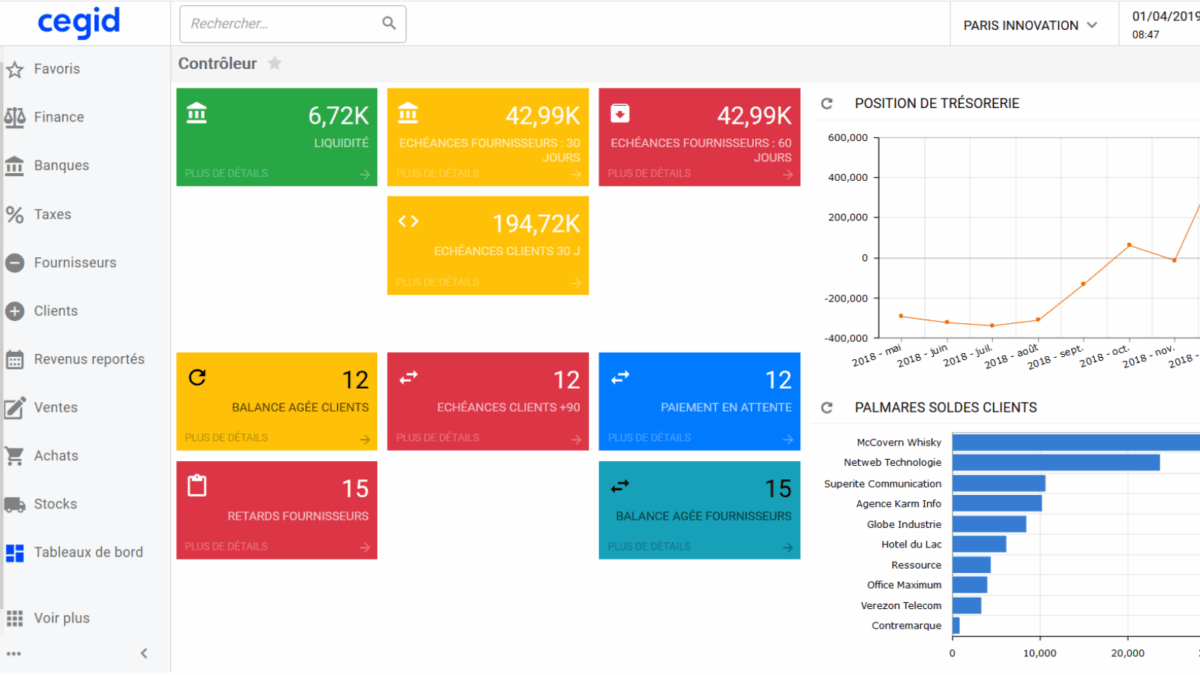Refresh the Position de Trésorerie chart
The image size is (1200, 675).
(x=826, y=104)
